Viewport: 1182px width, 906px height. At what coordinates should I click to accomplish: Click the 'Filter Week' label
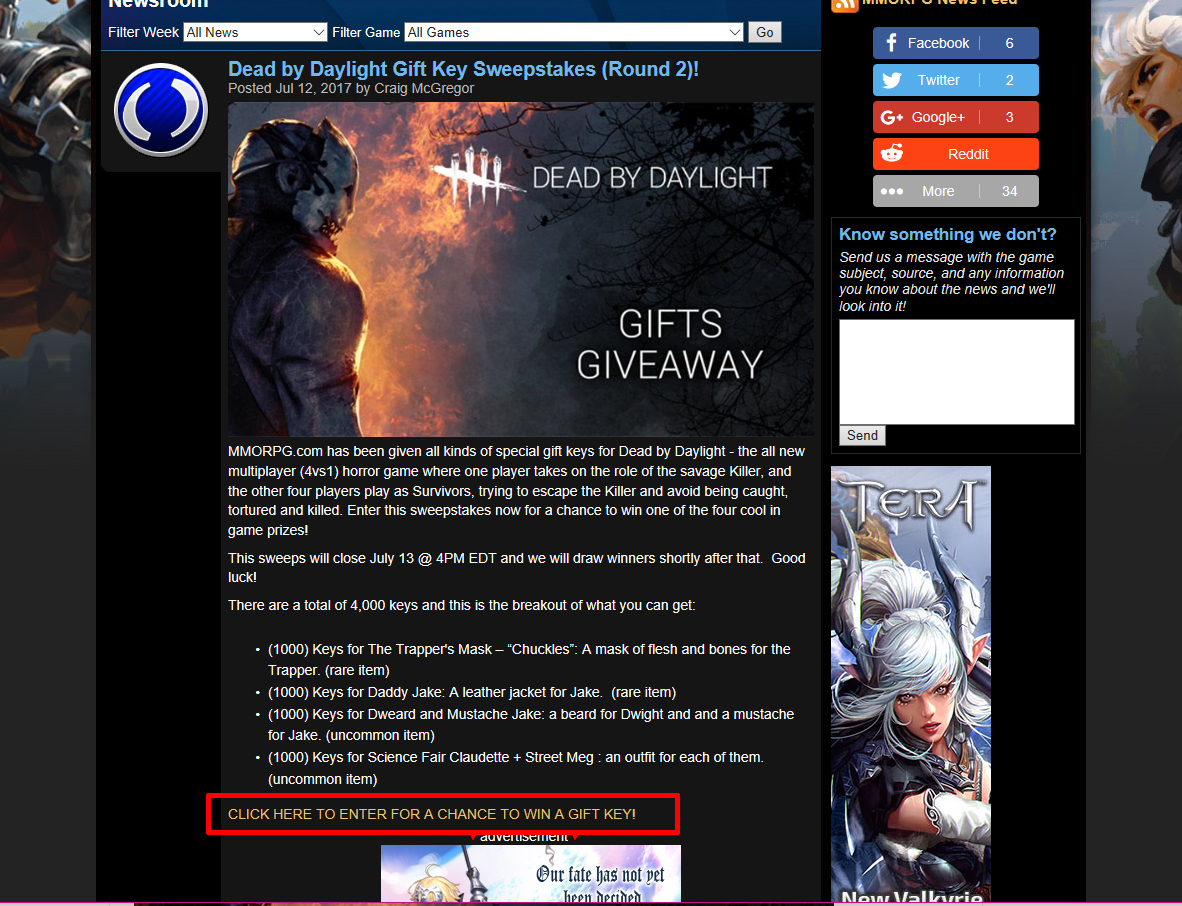(143, 32)
